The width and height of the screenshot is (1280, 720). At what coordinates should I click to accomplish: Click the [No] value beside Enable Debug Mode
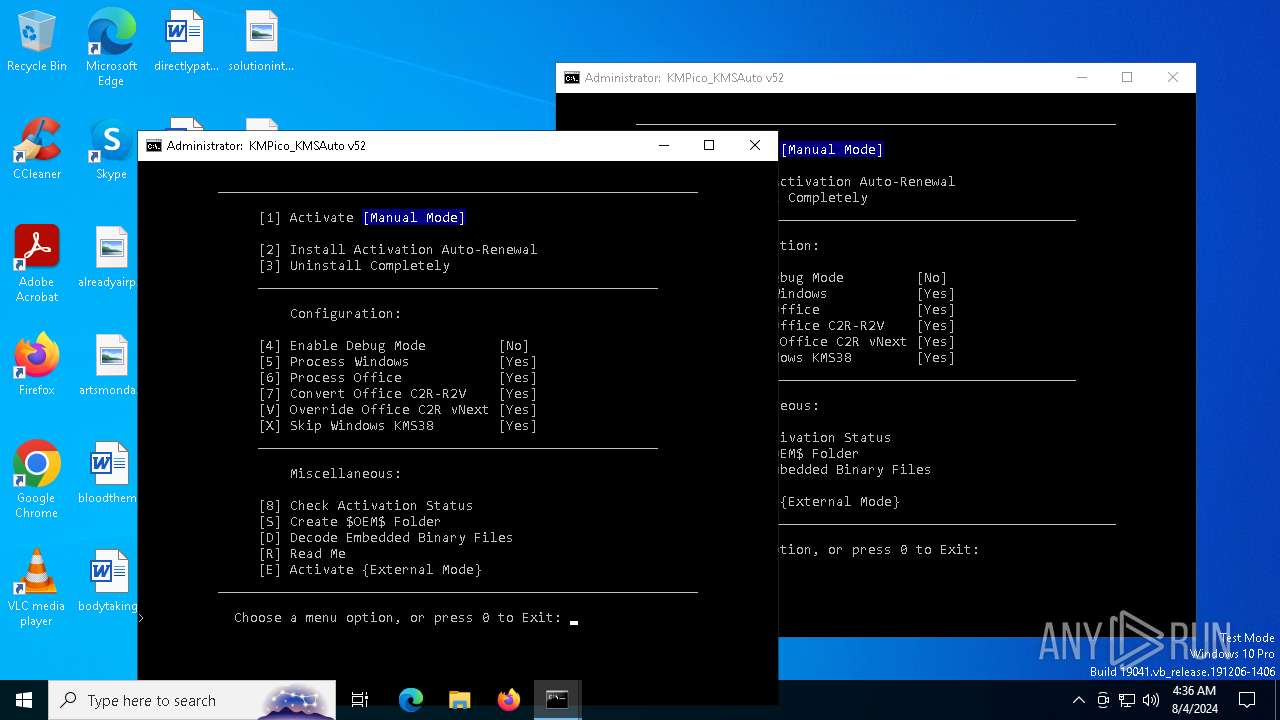click(514, 346)
